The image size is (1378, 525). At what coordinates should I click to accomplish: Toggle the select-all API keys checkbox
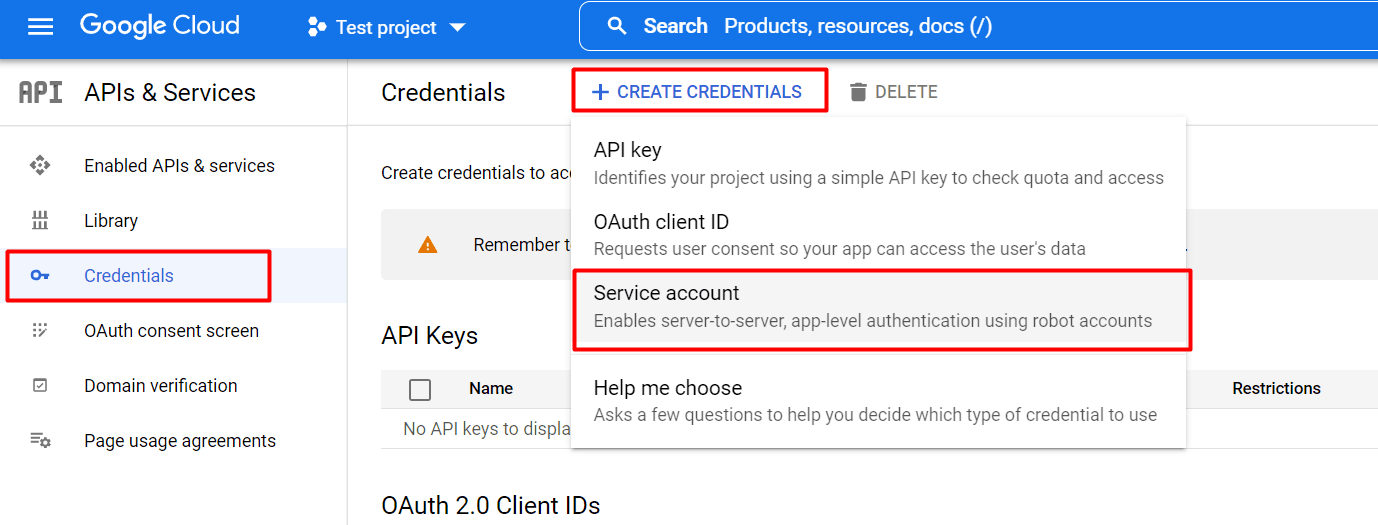click(x=420, y=390)
